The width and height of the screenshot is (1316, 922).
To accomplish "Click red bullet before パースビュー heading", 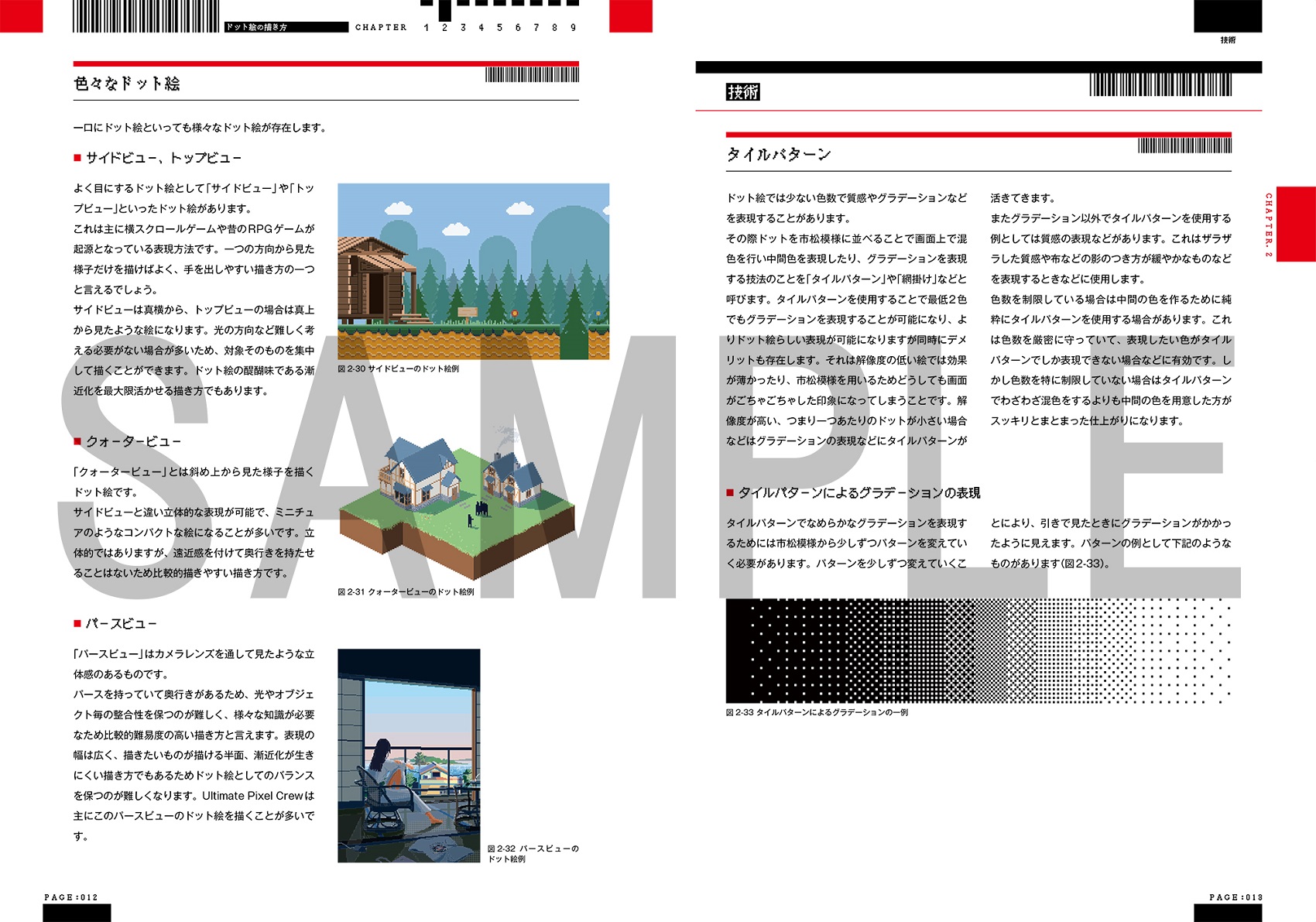I will pyautogui.click(x=77, y=623).
